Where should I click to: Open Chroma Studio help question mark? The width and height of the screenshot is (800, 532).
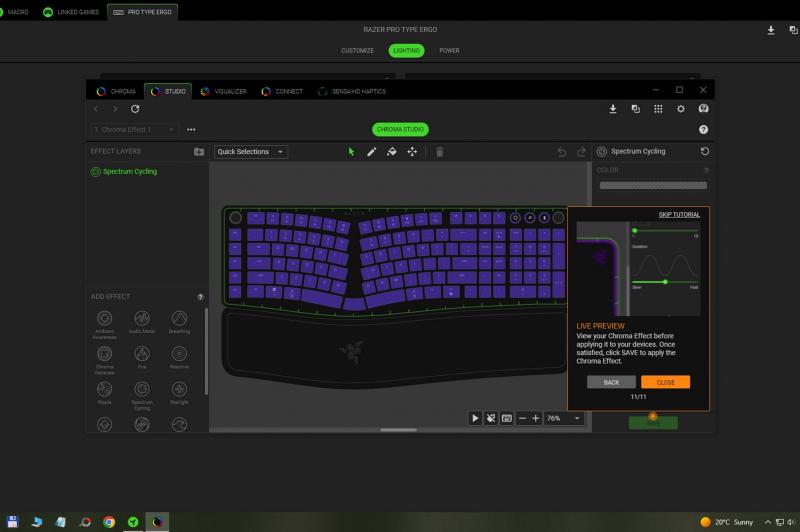click(703, 130)
